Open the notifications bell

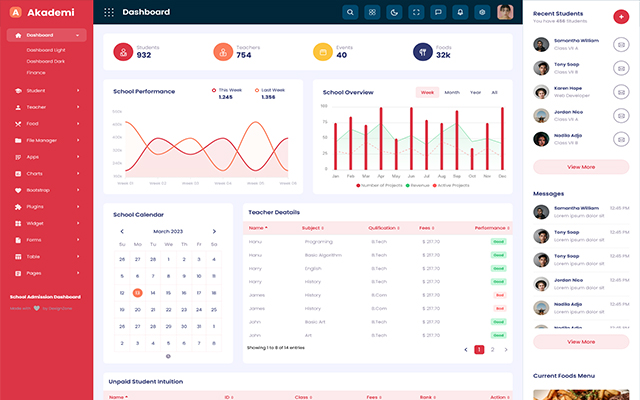coord(460,12)
